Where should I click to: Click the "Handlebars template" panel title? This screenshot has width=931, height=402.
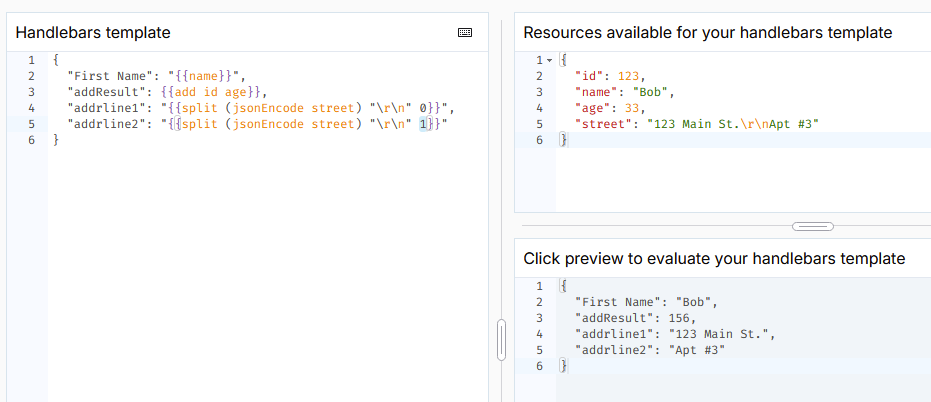click(93, 32)
